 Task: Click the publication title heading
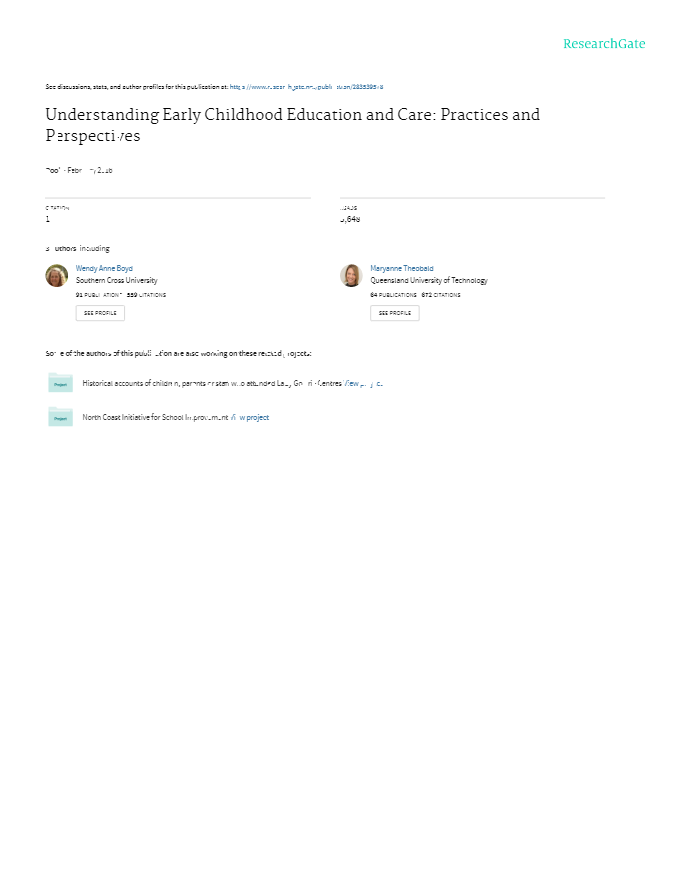pos(292,125)
